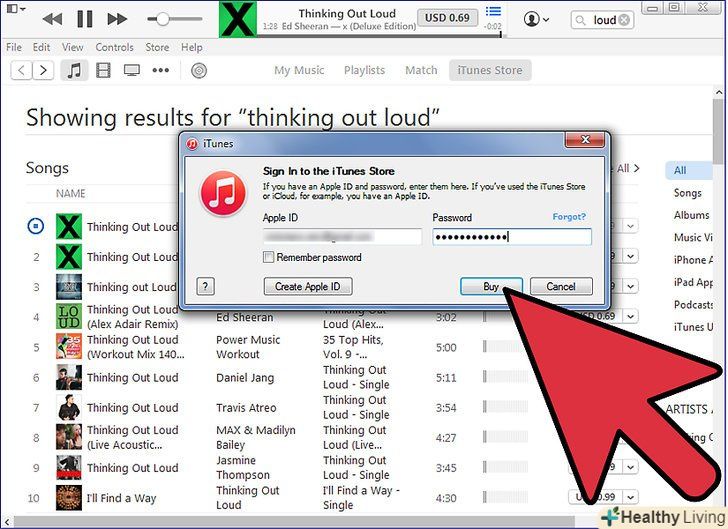Adjust the volume slider knob
The image size is (728, 529).
[x=162, y=19]
